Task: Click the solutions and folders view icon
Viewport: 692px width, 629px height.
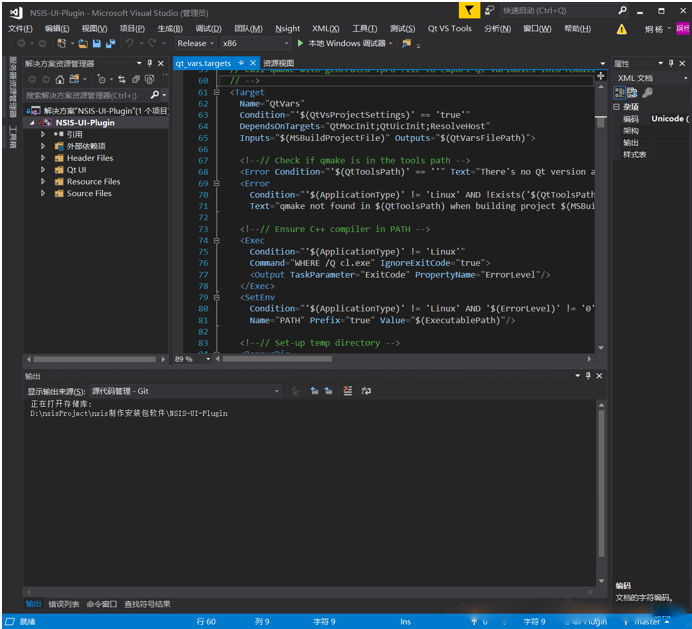Action: (x=74, y=79)
